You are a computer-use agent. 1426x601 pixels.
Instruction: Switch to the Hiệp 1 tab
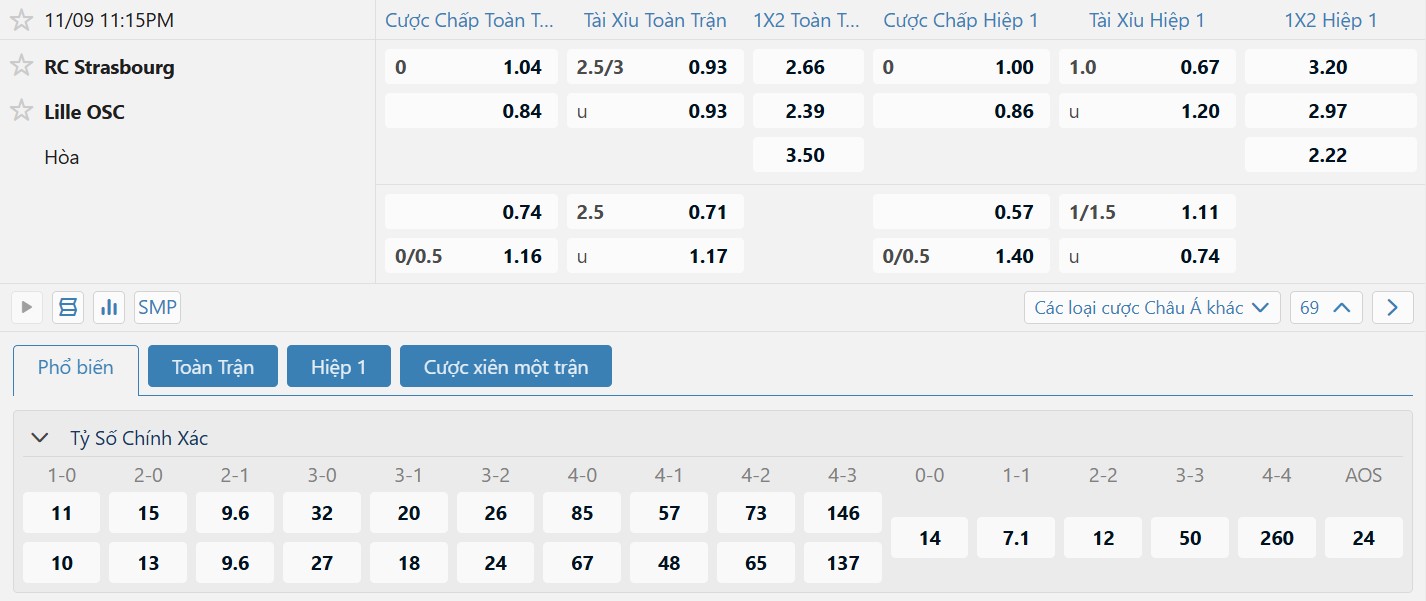(x=338, y=367)
